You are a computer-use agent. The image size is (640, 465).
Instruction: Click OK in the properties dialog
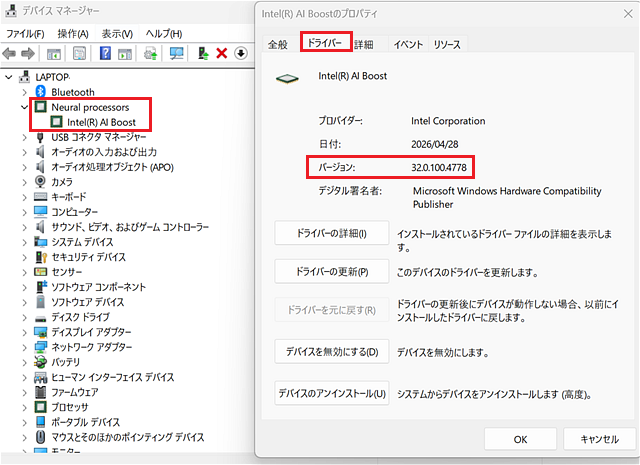coord(520,439)
